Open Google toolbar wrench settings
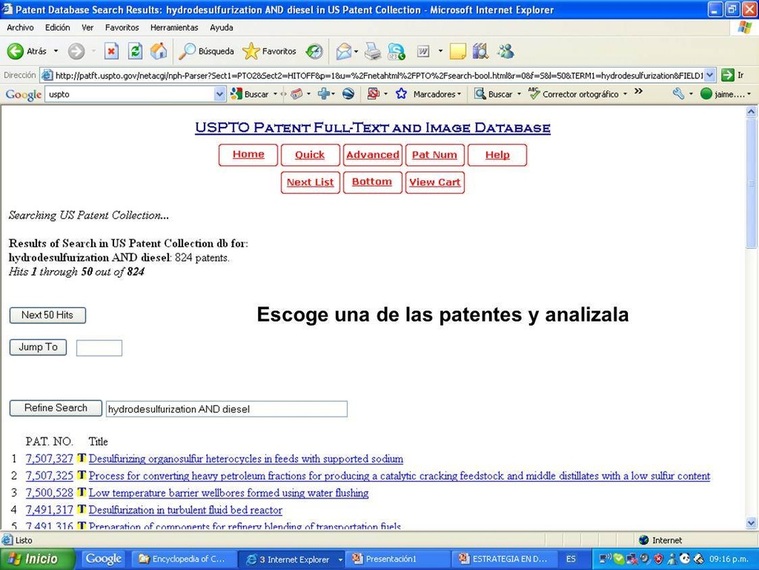The width and height of the screenshot is (759, 570). pos(678,94)
